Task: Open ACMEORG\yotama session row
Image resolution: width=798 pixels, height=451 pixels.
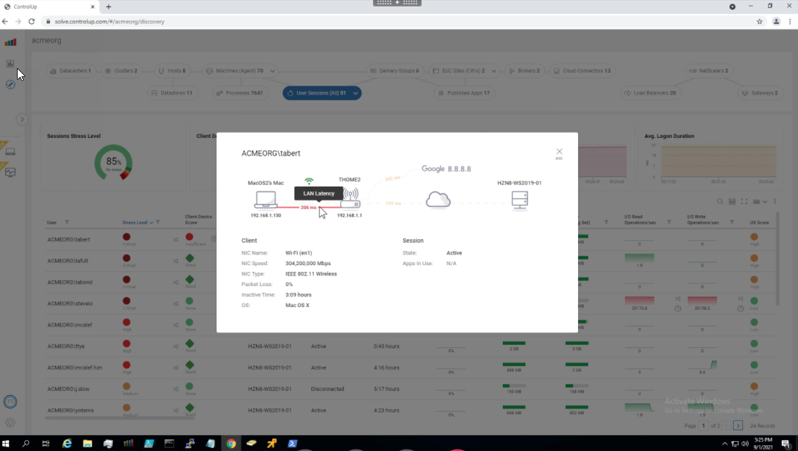Action: (x=70, y=410)
